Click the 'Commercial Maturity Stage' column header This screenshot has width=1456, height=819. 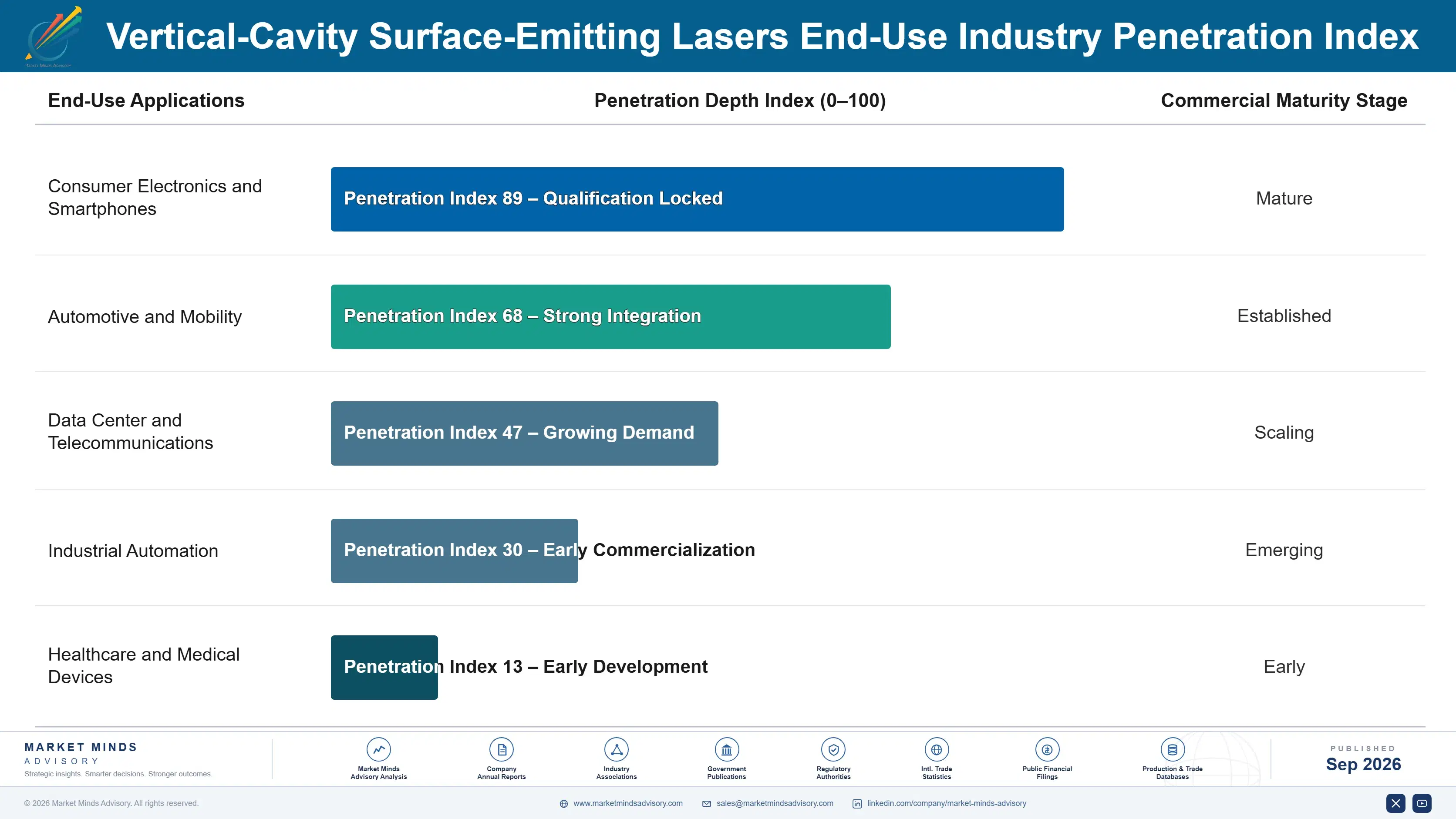(x=1284, y=101)
